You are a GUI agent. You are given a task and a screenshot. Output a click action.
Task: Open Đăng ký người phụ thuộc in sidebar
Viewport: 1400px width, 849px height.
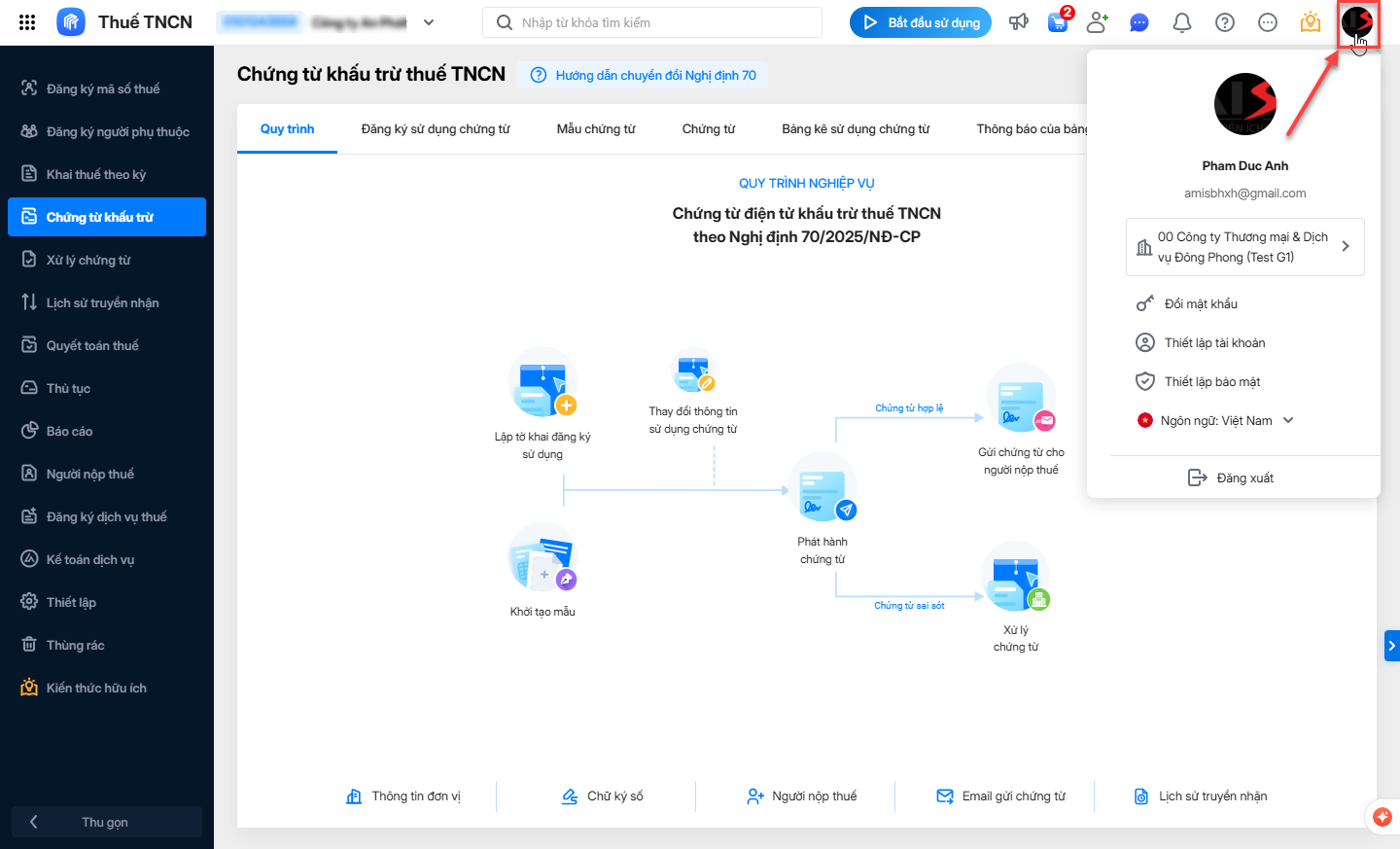(107, 131)
